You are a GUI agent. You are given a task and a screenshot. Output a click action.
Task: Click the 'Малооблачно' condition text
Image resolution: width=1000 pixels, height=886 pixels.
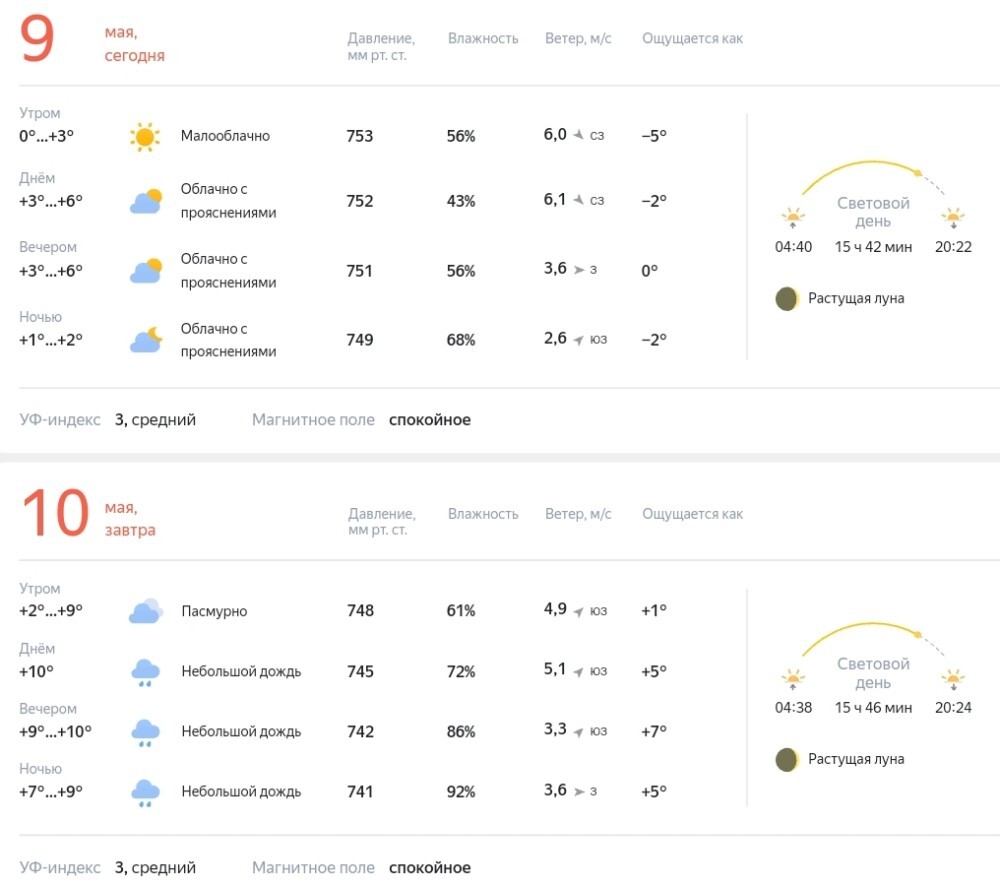click(x=225, y=136)
